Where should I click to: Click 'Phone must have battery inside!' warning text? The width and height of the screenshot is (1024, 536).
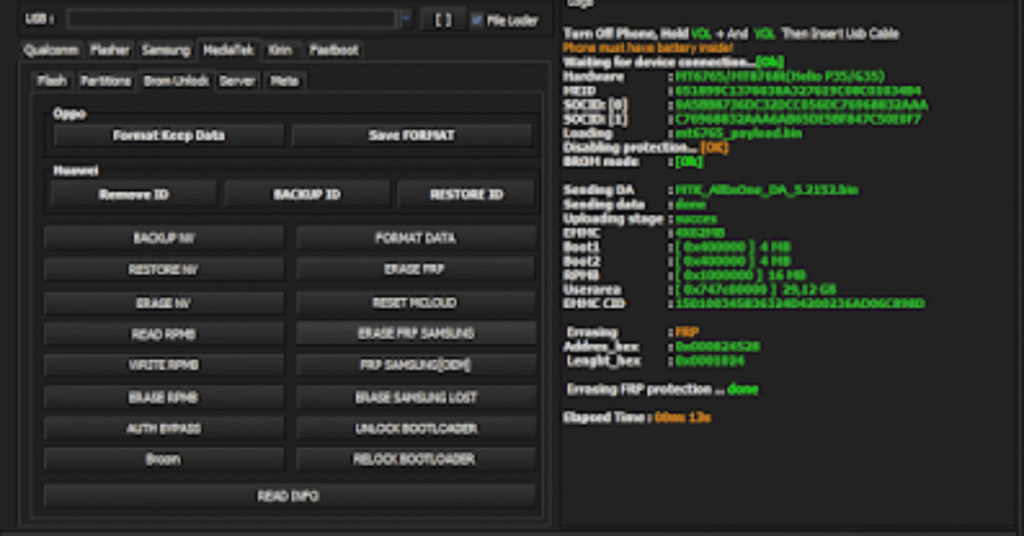(x=648, y=48)
